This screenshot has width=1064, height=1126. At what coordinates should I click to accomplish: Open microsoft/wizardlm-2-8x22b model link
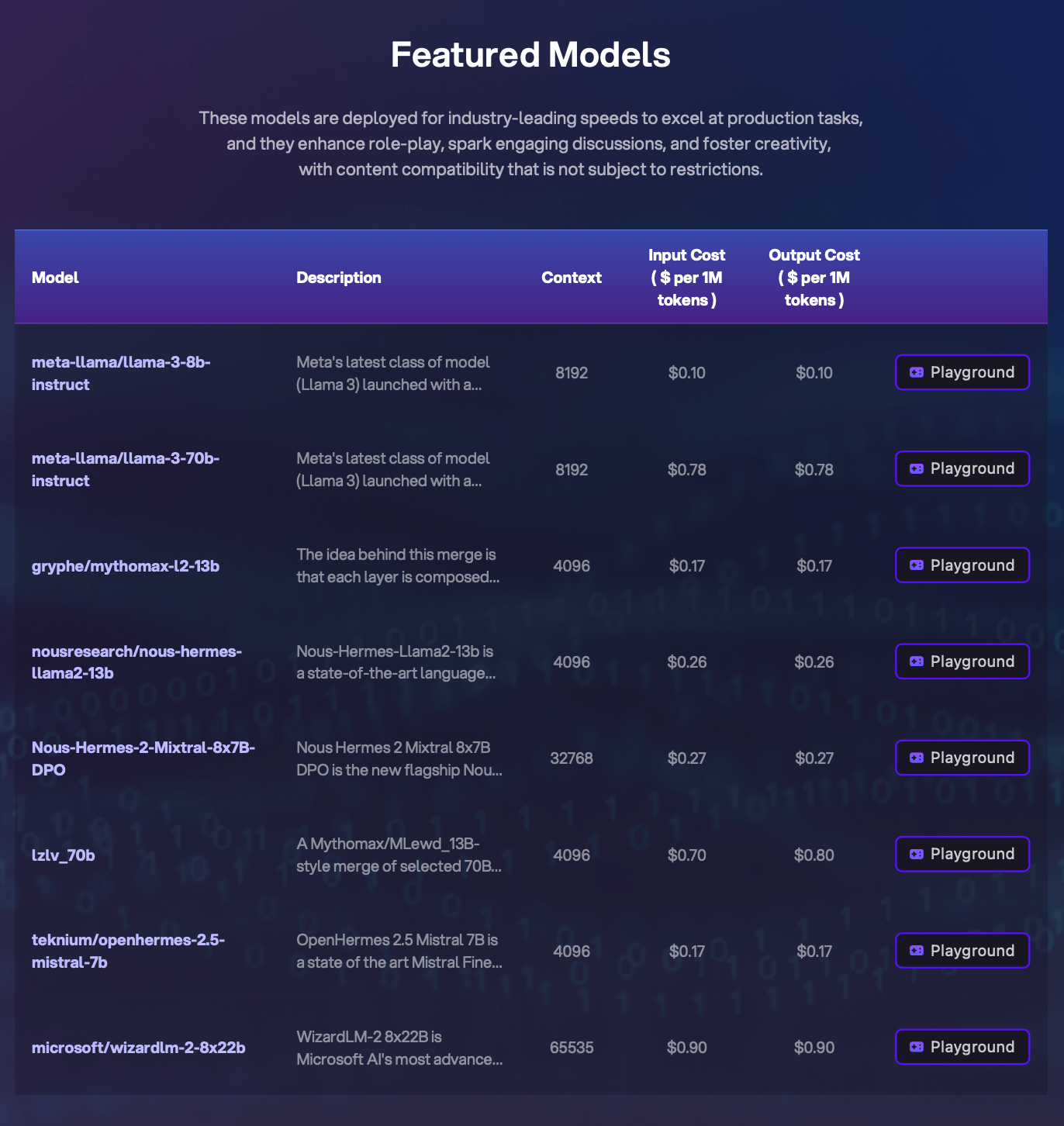tap(139, 1048)
